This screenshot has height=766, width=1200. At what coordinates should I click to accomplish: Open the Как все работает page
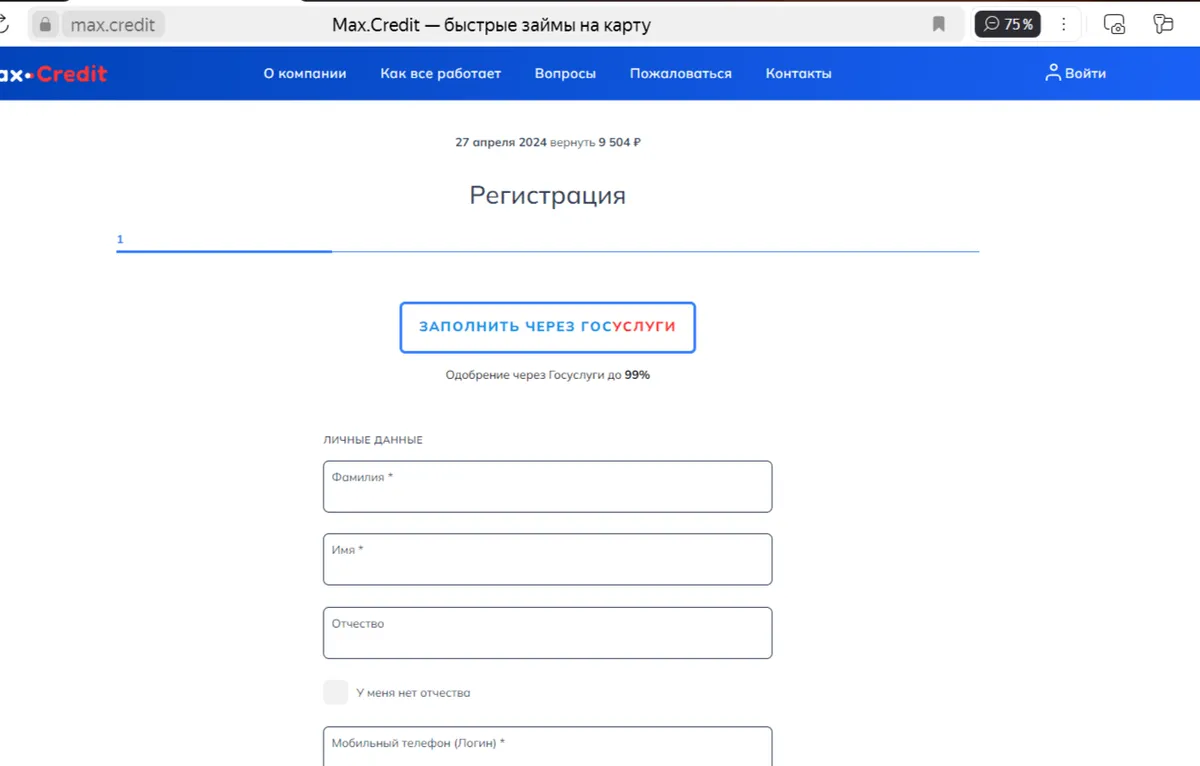(441, 73)
